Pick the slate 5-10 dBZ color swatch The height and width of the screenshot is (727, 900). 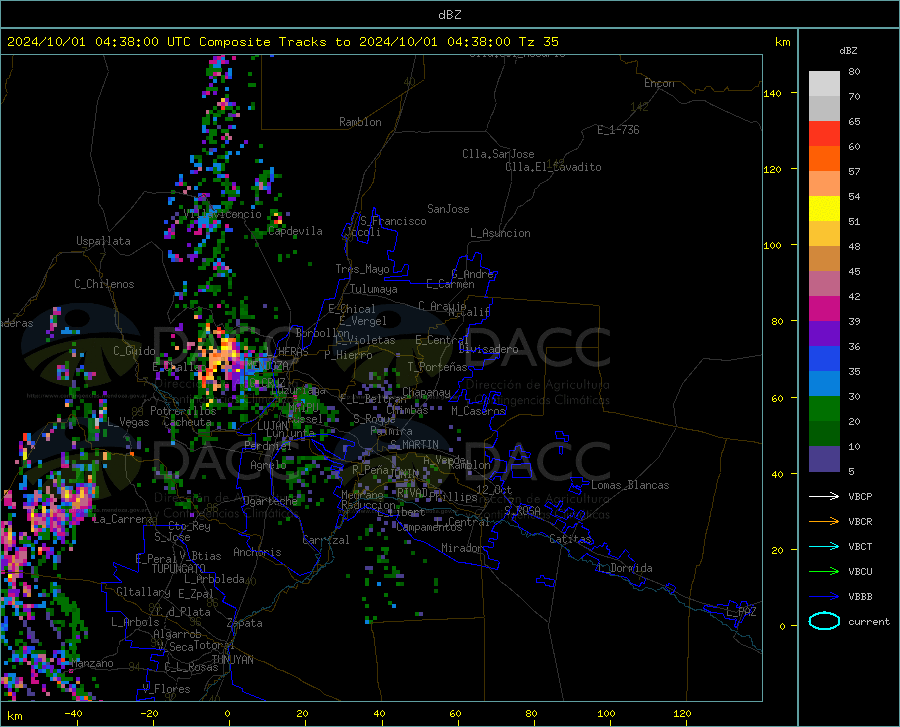click(x=824, y=459)
